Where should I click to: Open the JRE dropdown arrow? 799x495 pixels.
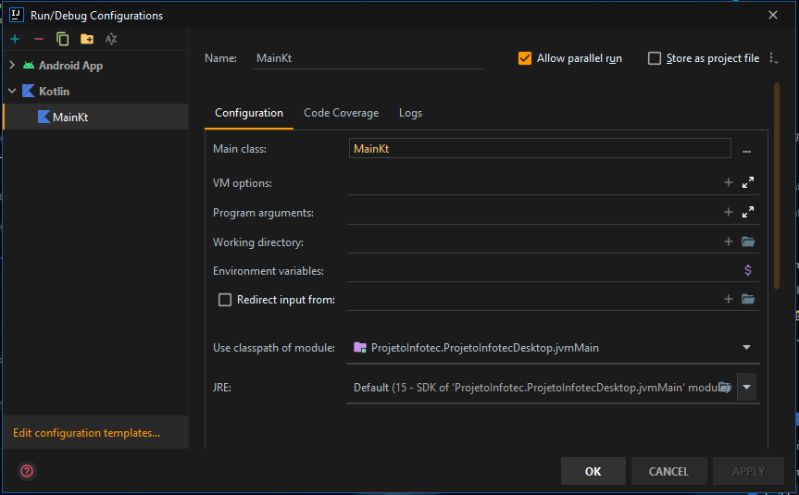[x=747, y=387]
